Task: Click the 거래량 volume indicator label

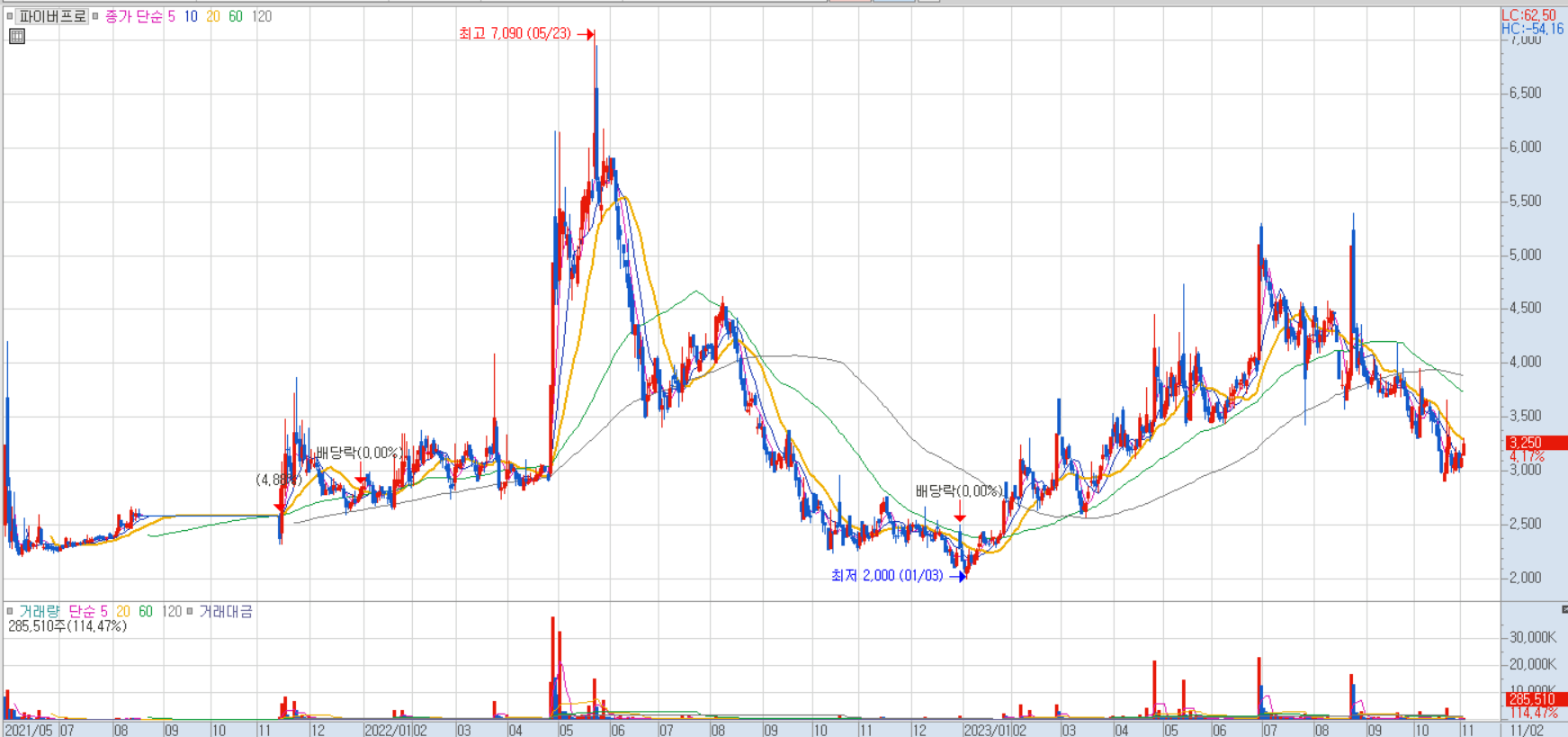Action: 39,611
